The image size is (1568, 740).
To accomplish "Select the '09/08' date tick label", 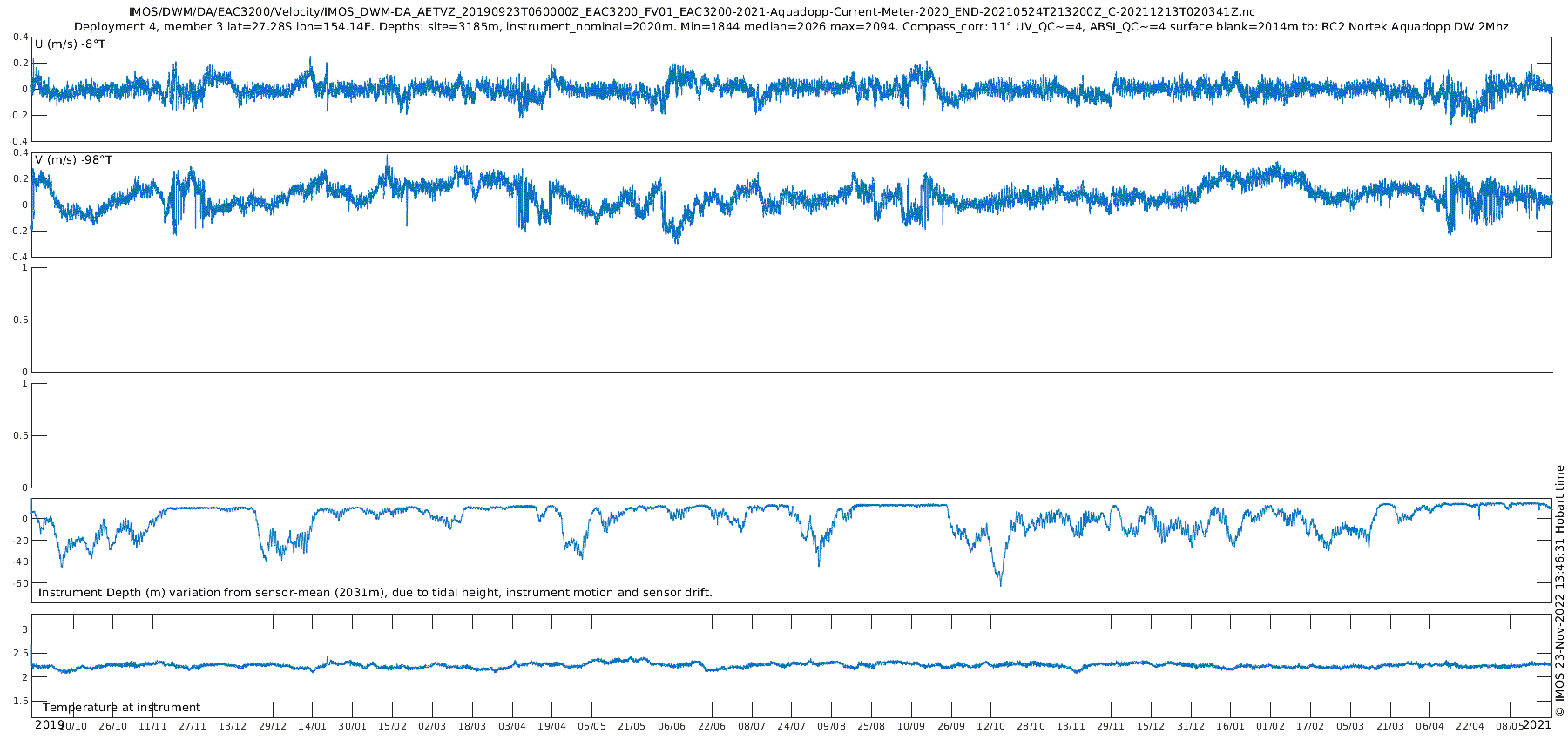I will [x=831, y=726].
